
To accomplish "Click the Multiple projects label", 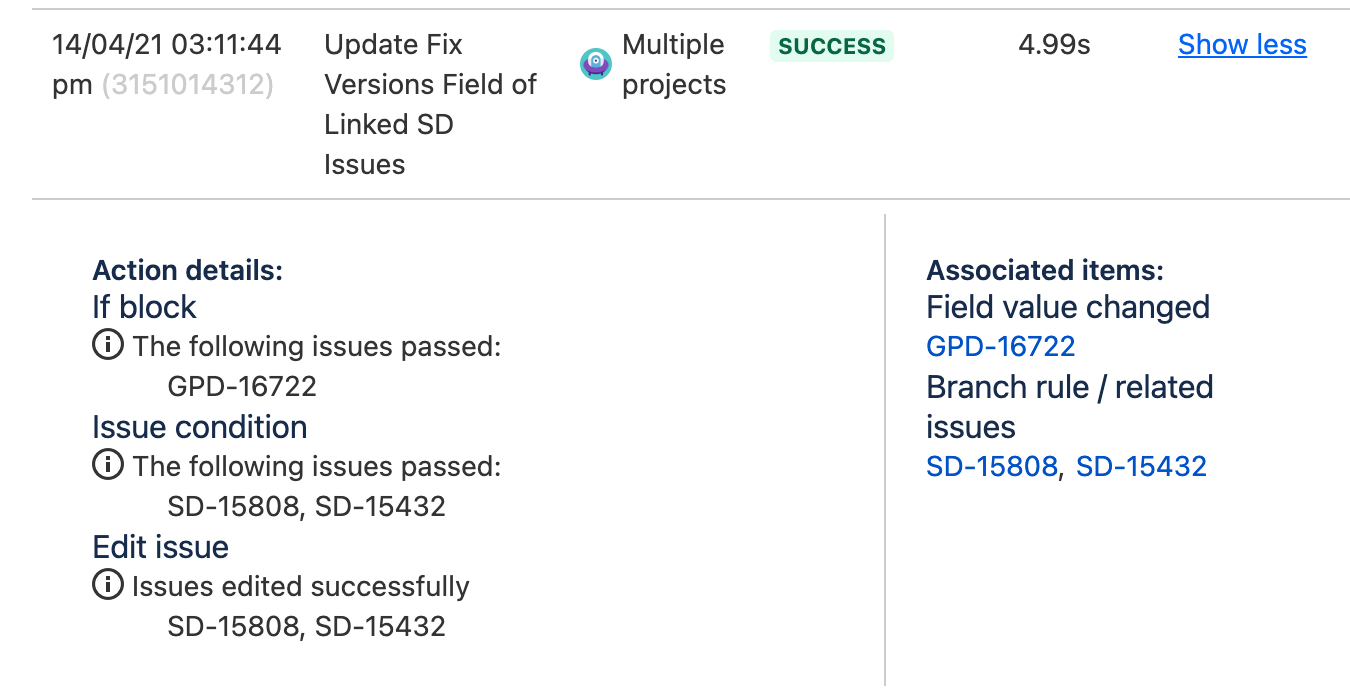I will (x=673, y=64).
